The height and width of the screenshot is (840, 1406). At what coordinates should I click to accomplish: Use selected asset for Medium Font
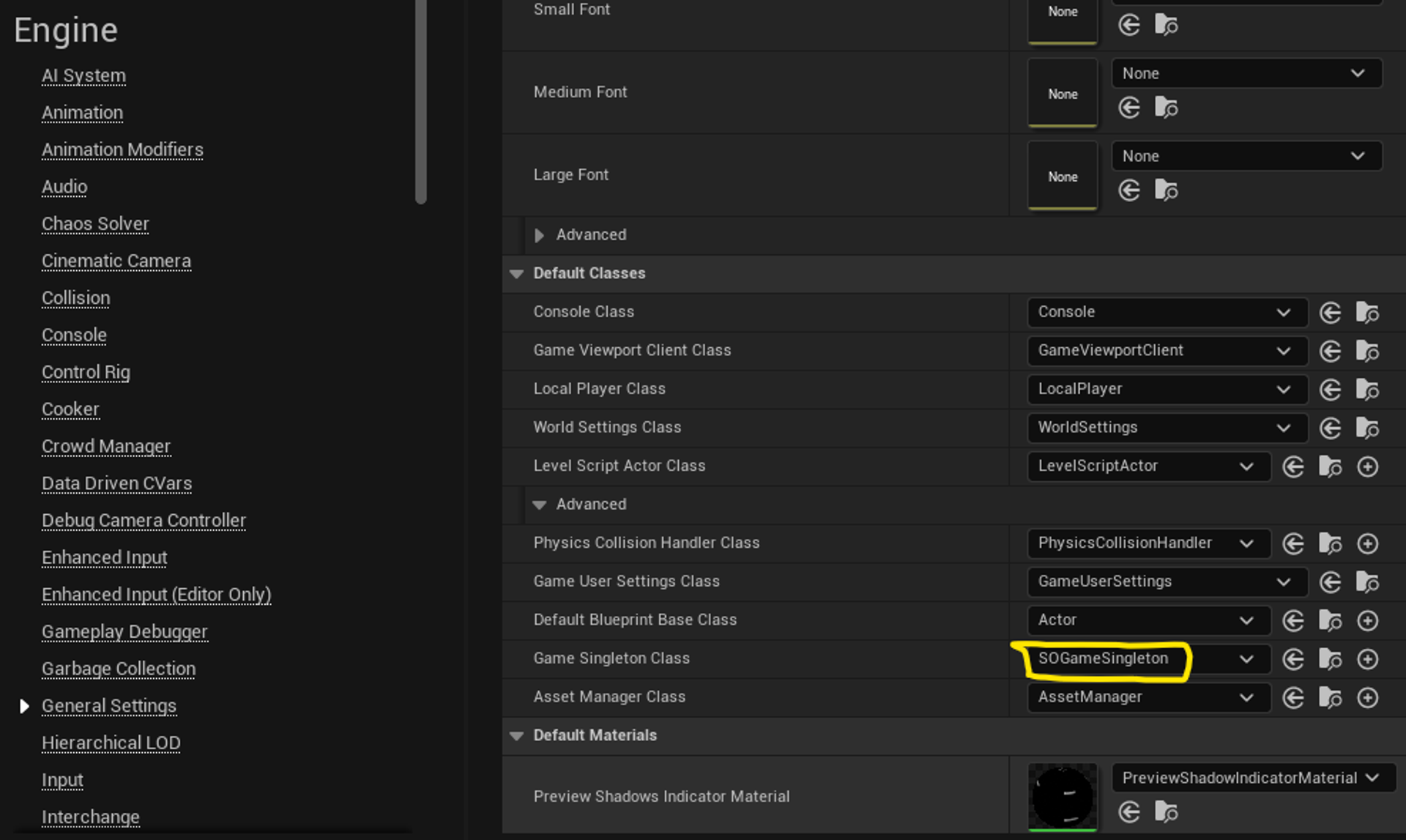(1129, 108)
